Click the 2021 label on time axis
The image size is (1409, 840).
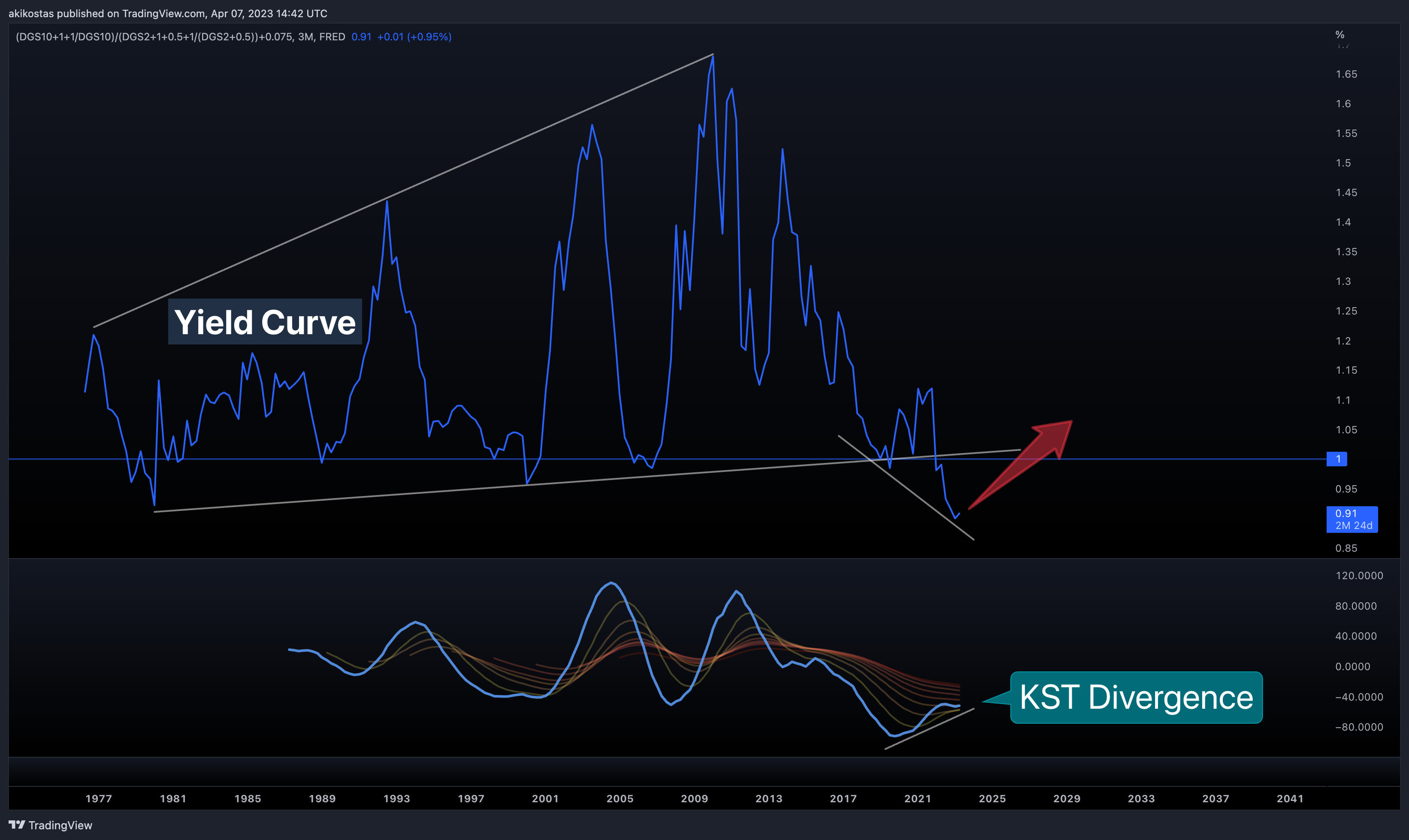918,799
